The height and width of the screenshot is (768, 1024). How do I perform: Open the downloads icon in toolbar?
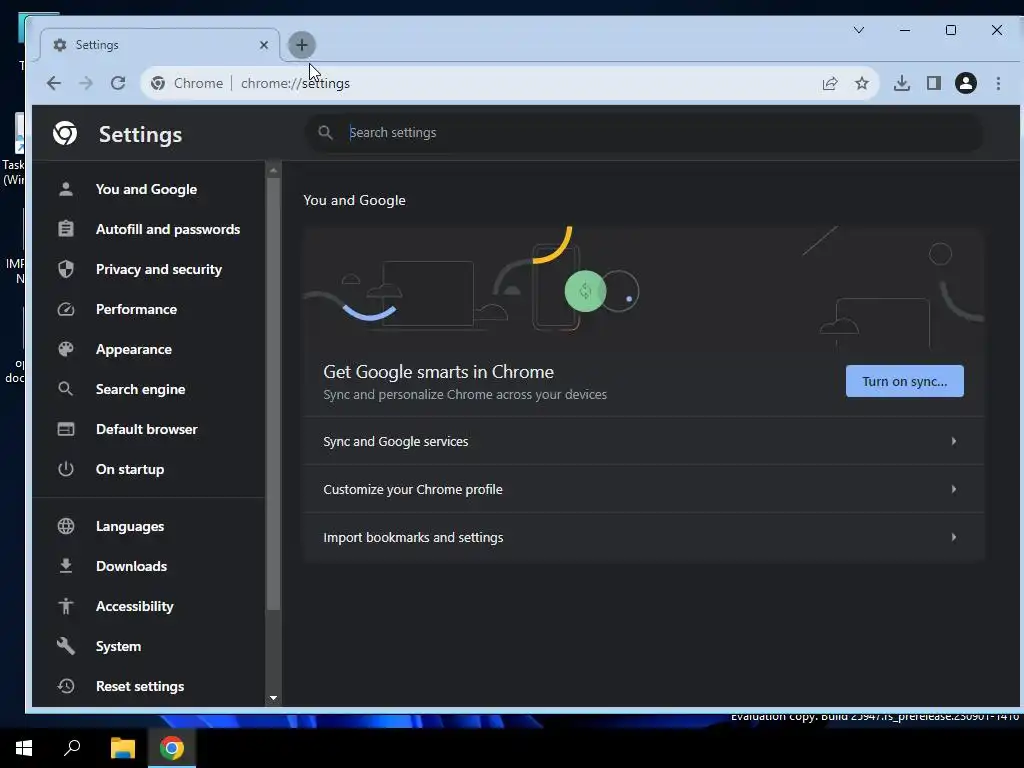click(x=902, y=83)
